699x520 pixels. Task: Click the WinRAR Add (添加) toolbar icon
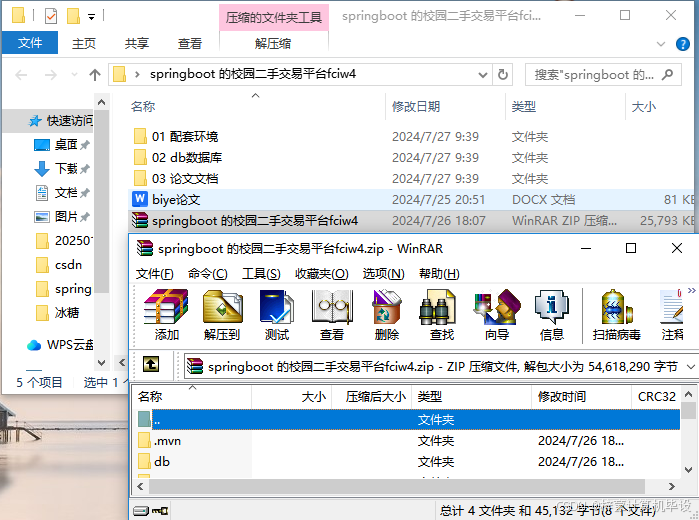pos(166,315)
